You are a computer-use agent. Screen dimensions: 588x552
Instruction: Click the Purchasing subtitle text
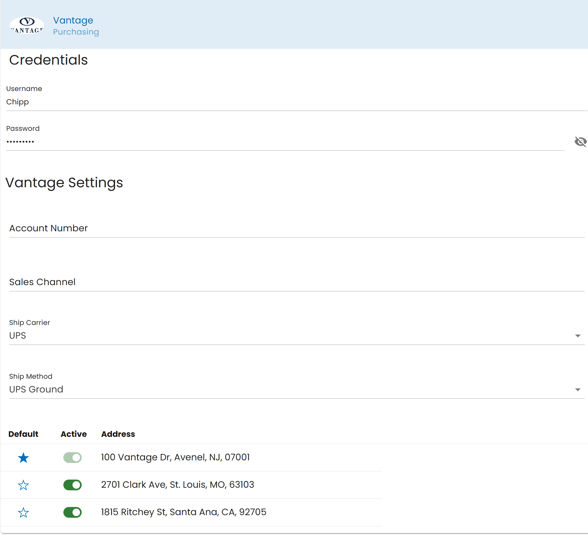coord(76,32)
